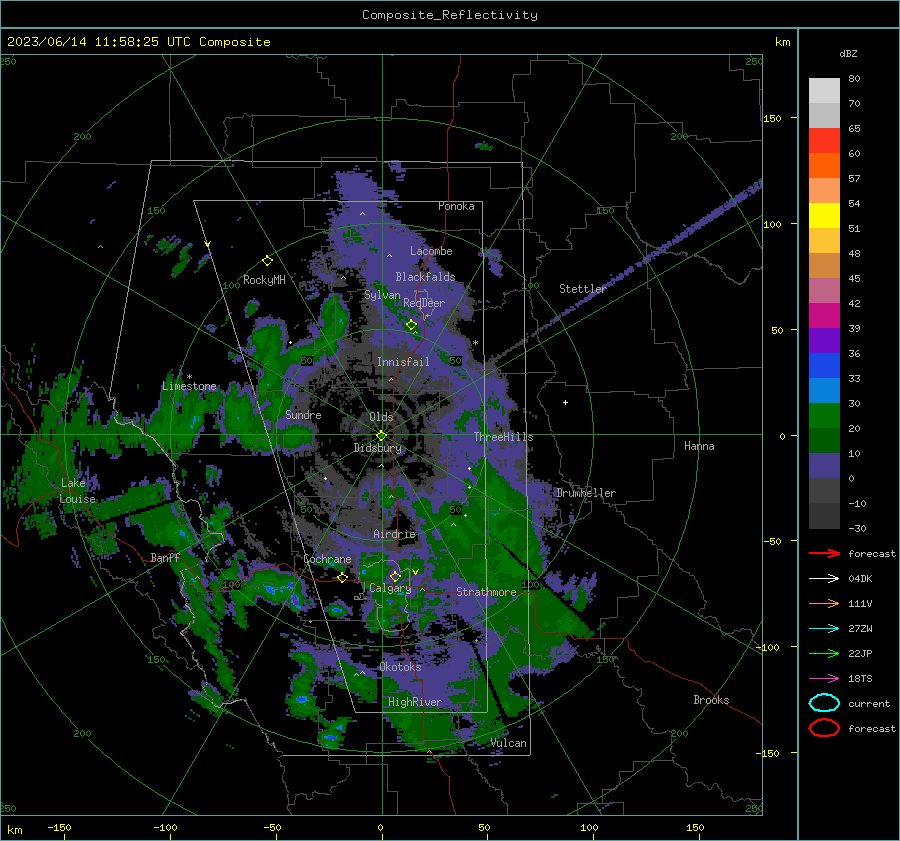The height and width of the screenshot is (841, 900).
Task: Click the Didsbury city label
Action: (378, 448)
